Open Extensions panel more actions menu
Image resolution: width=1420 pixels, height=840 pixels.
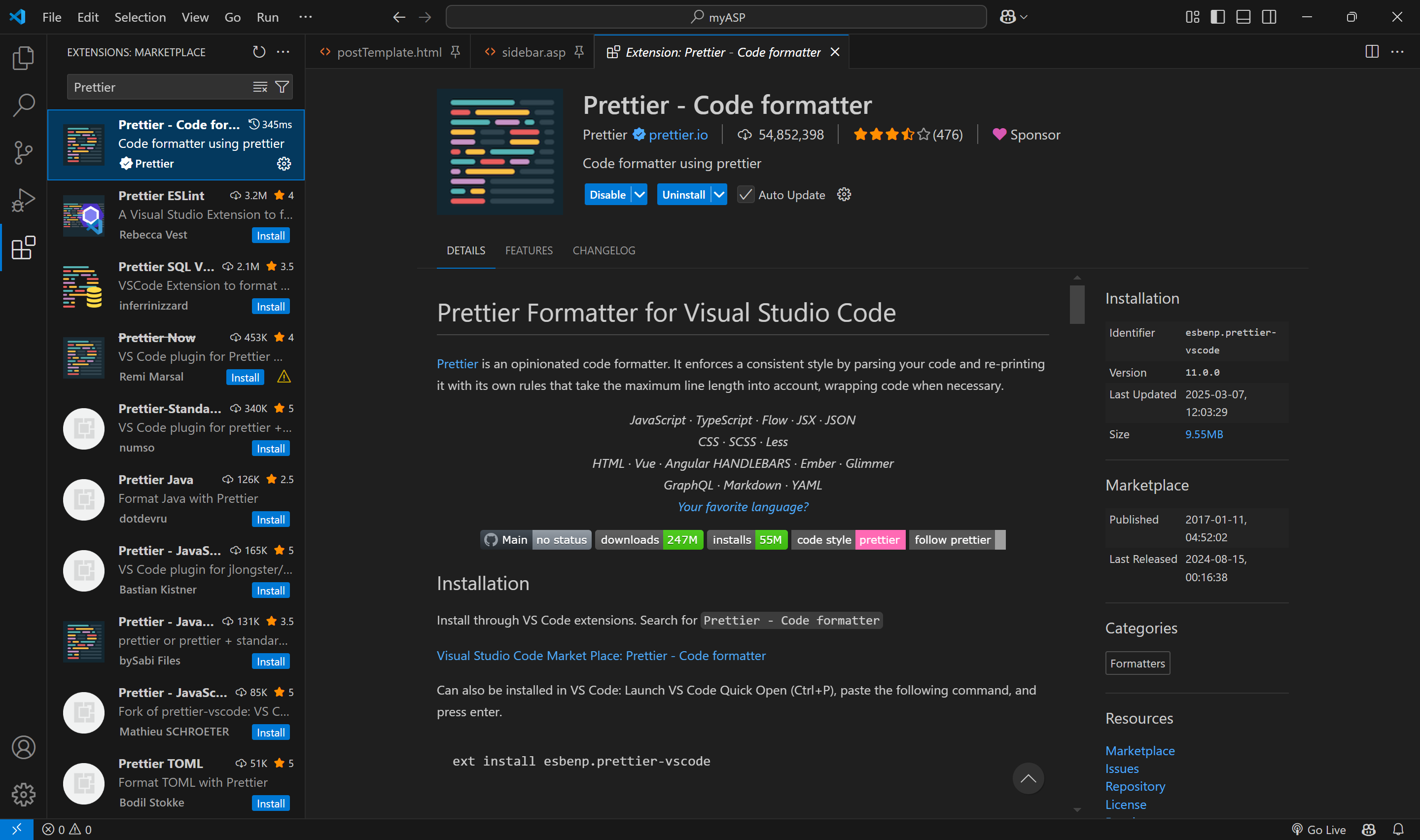coord(283,52)
